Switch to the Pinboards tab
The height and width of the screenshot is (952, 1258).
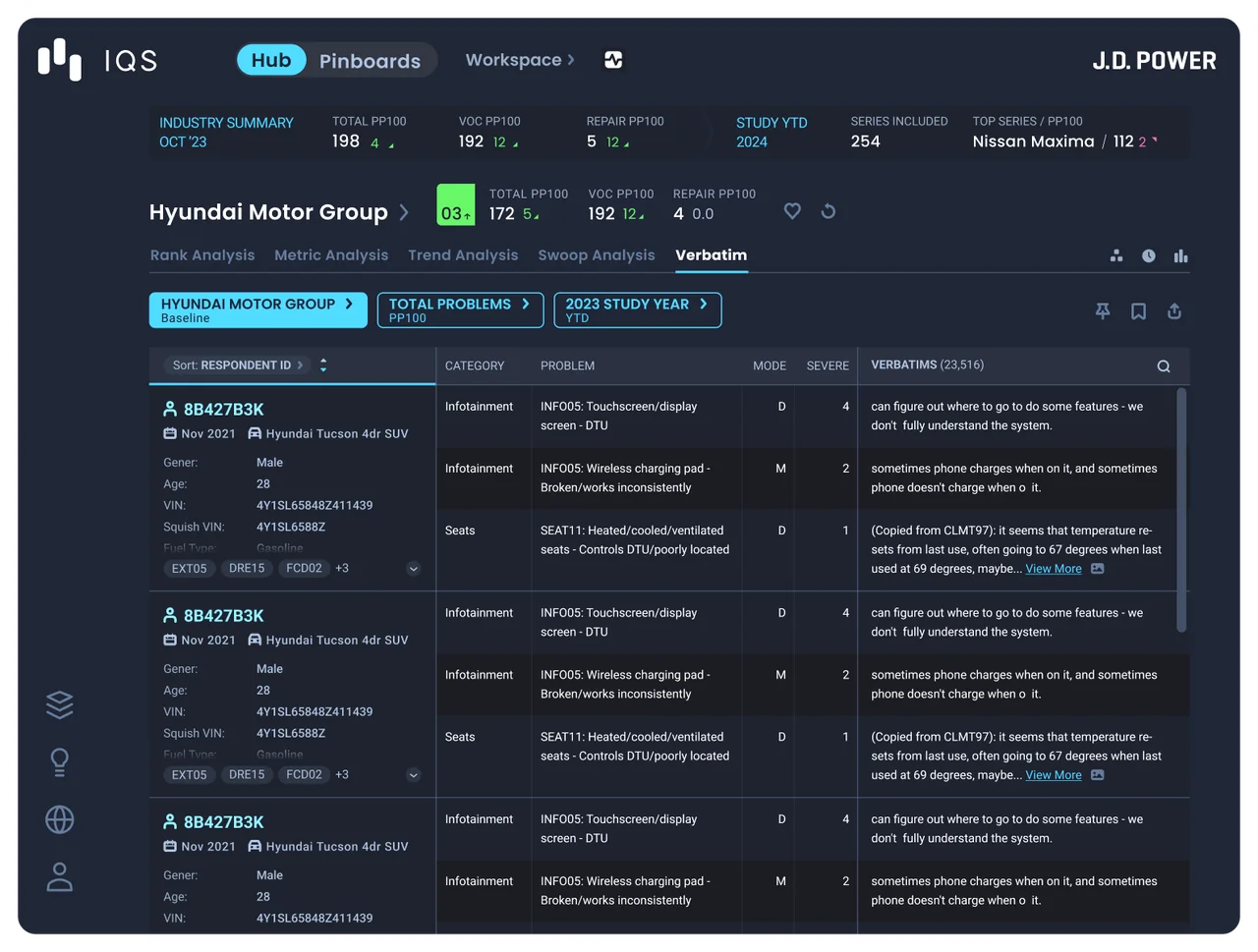pos(370,61)
